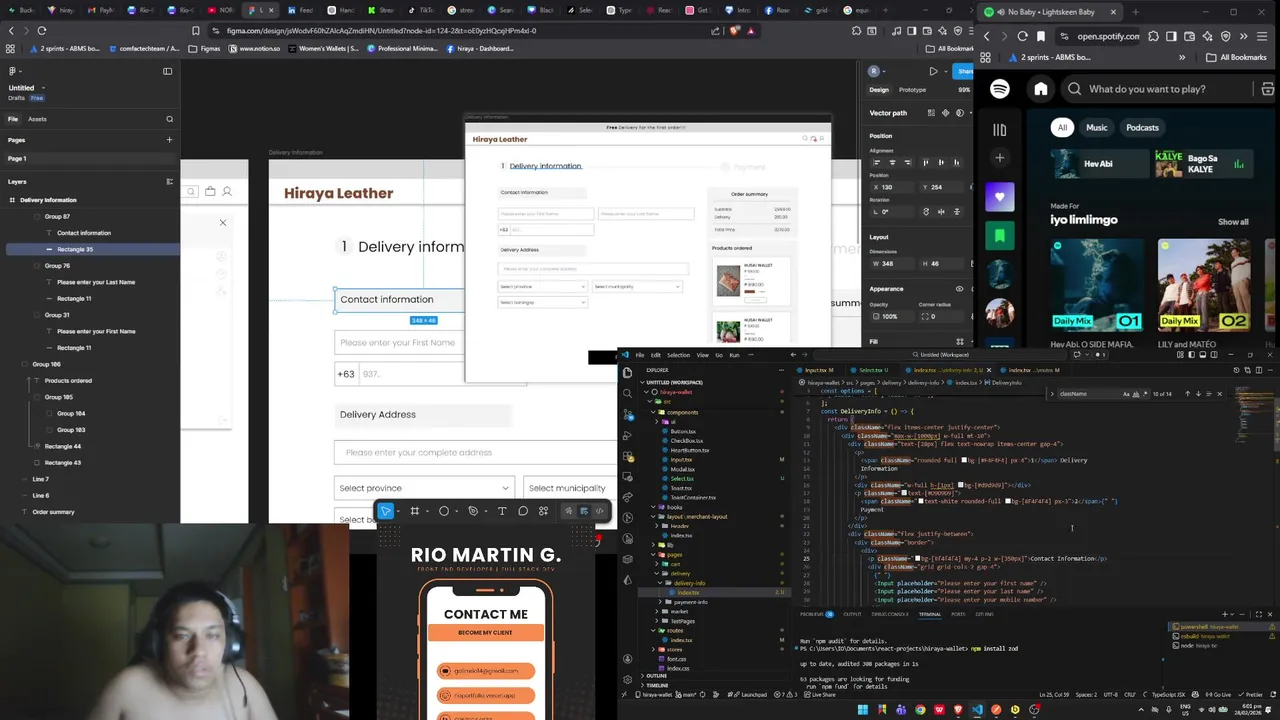Open Select province dropdown on Figma canvas
Screen dimensions: 1280x720
click(x=423, y=488)
